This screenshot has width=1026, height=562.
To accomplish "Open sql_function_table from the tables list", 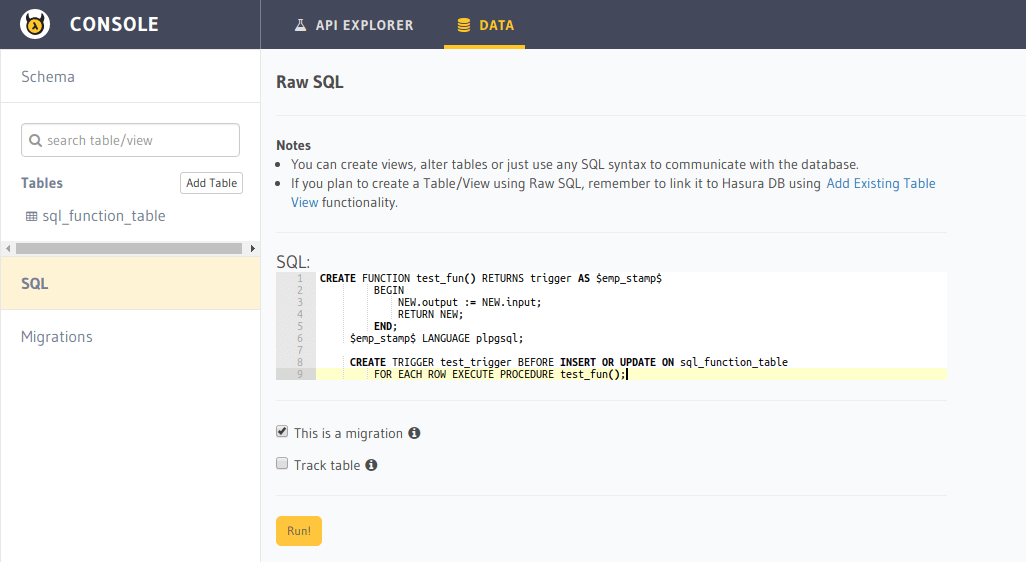I will click(x=103, y=216).
